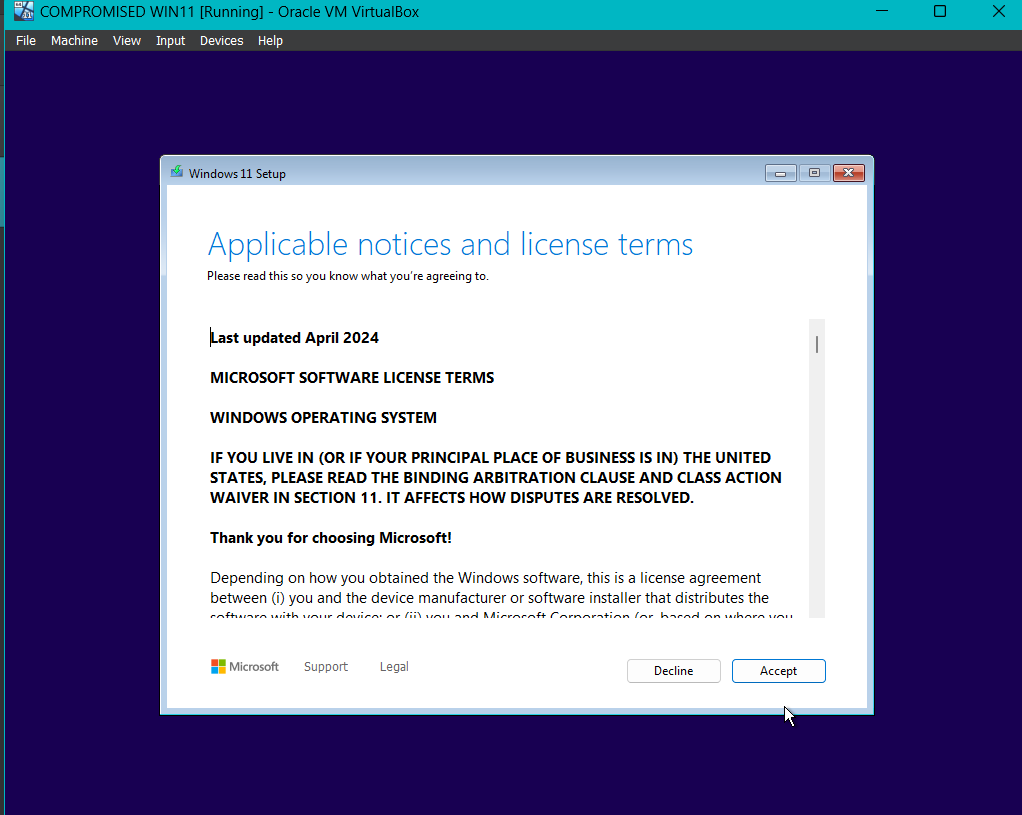Close the VirtualBox window

[999, 11]
